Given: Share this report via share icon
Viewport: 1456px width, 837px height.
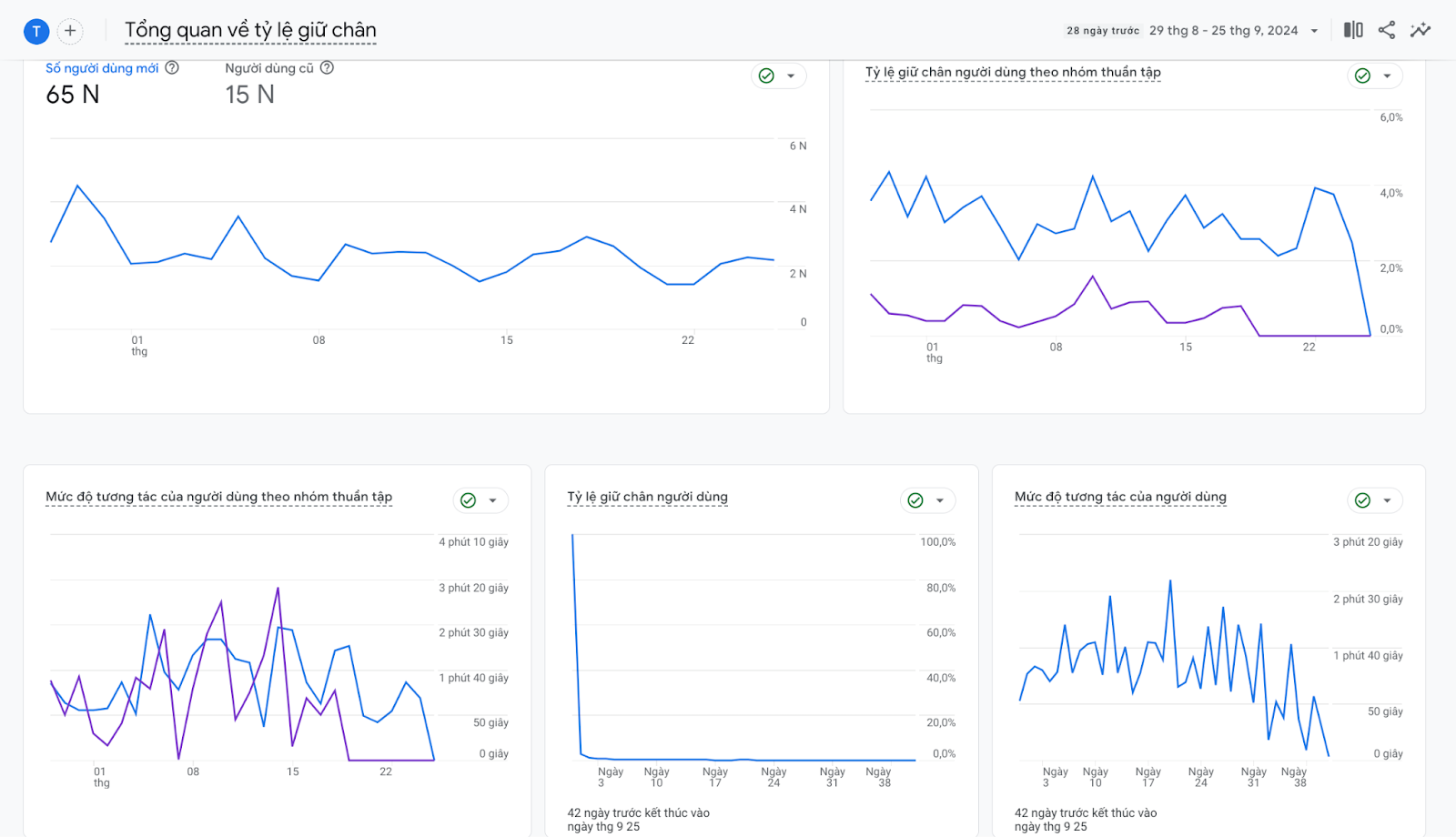Looking at the screenshot, I should tap(1386, 30).
